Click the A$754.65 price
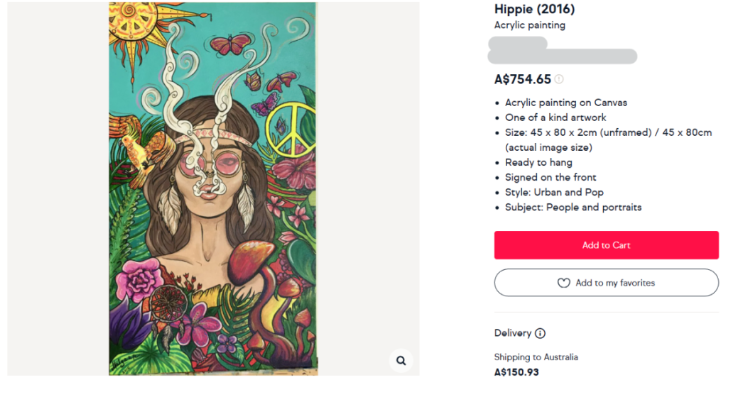Screen dimensions: 737x395 coord(523,79)
